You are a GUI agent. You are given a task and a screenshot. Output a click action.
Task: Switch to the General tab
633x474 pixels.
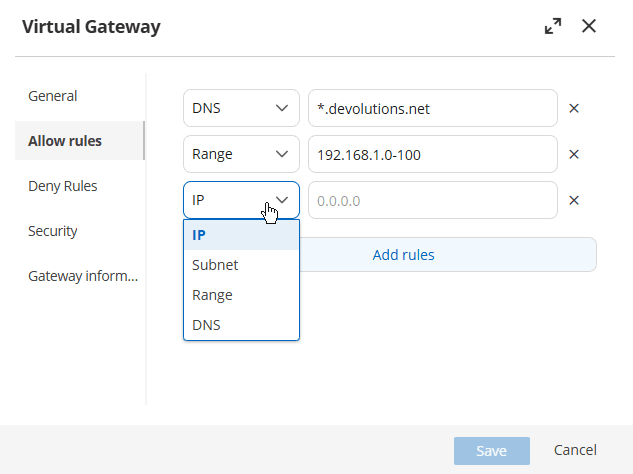[53, 96]
